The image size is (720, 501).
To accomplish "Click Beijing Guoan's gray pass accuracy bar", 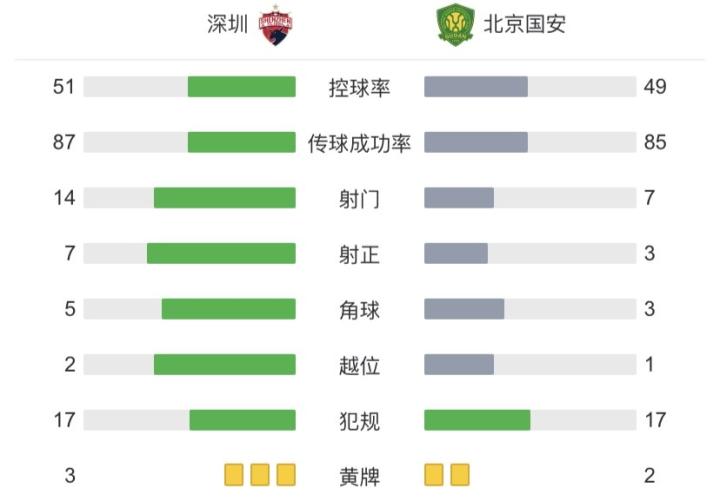I will pyautogui.click(x=476, y=143).
